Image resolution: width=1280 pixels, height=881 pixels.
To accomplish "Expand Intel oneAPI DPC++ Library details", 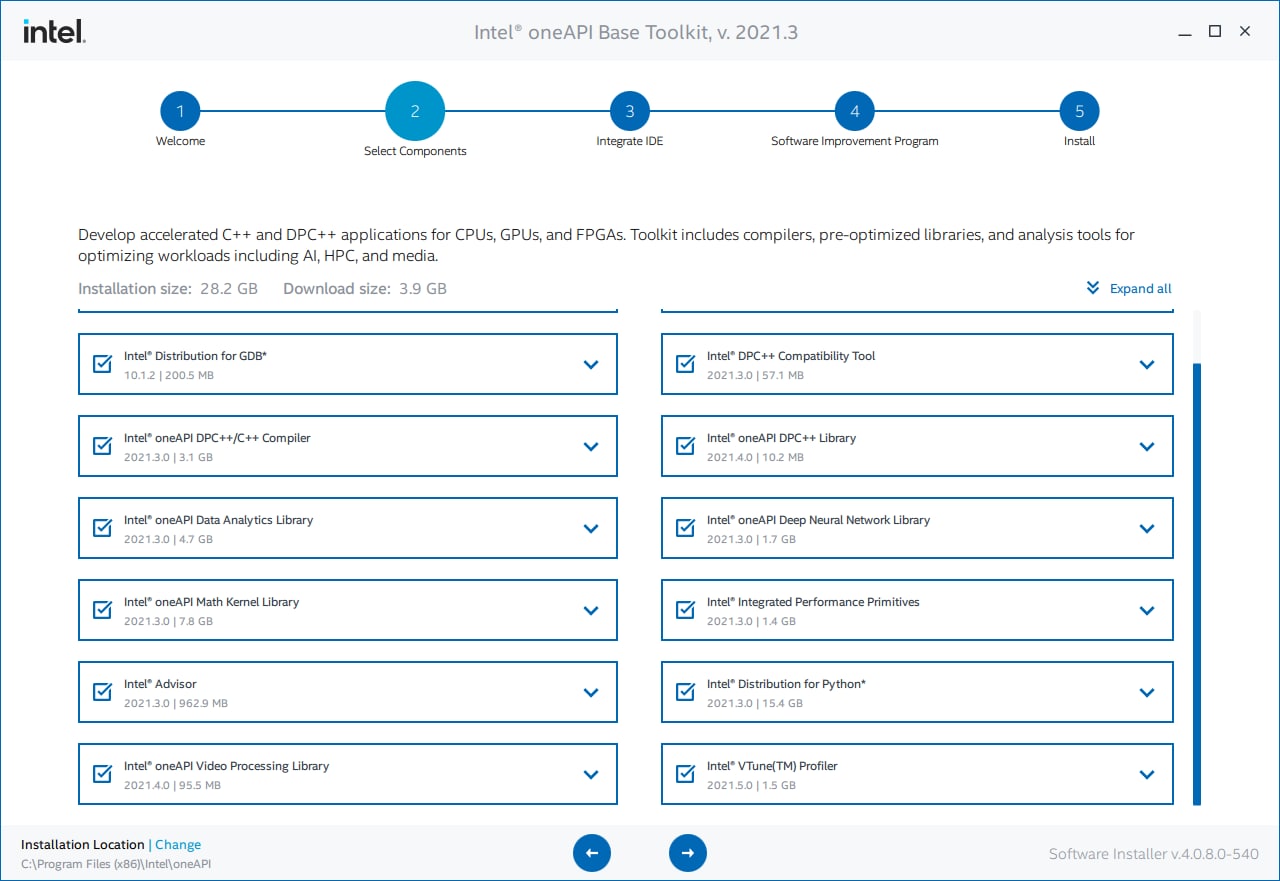I will 1147,447.
